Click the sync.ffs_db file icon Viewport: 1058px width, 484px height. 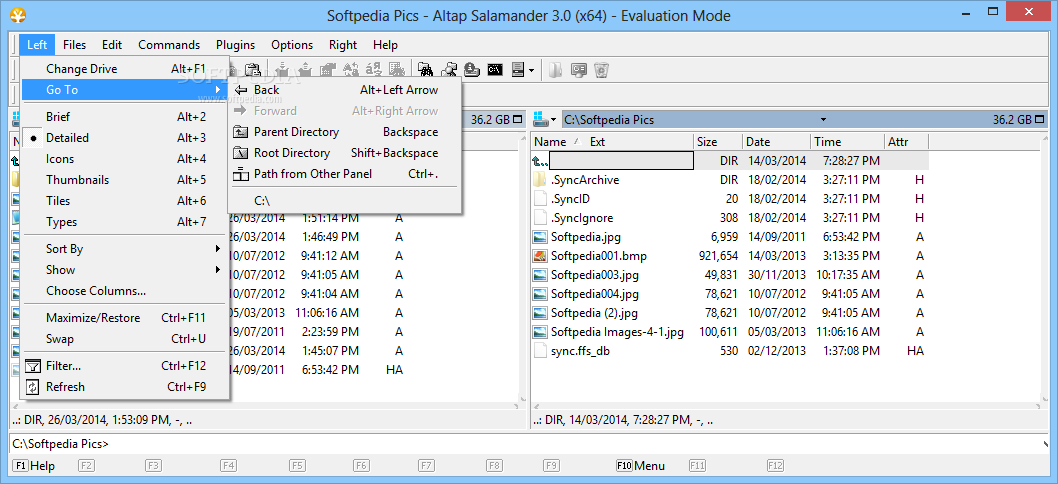tap(540, 351)
